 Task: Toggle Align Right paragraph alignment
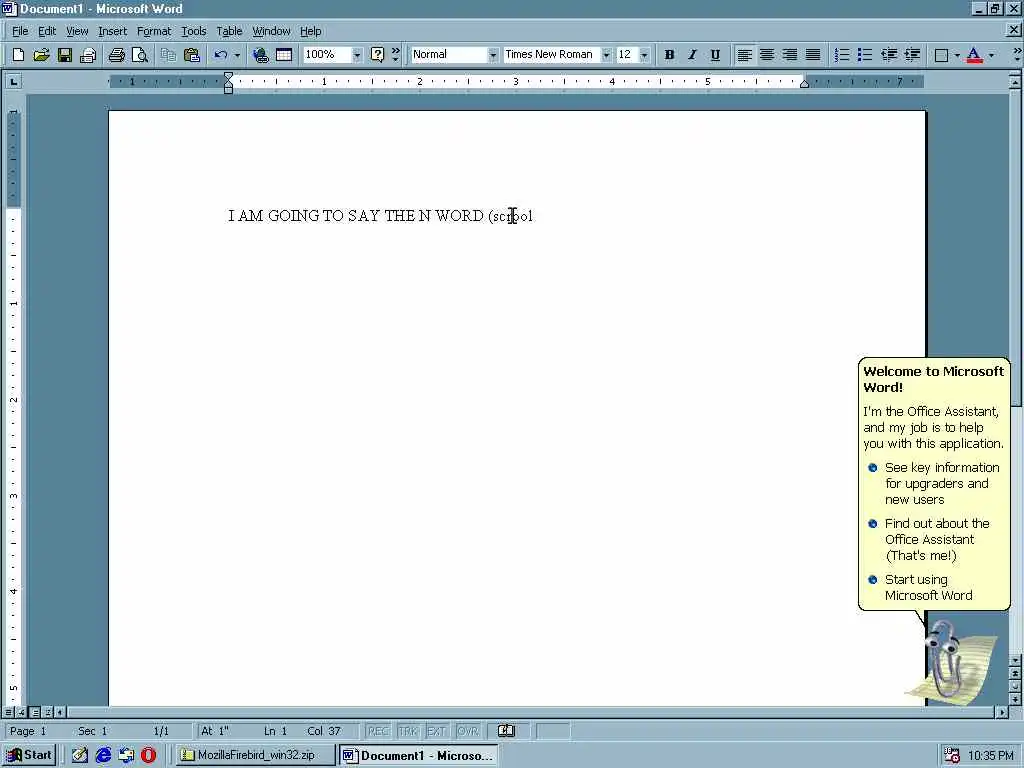click(x=790, y=55)
